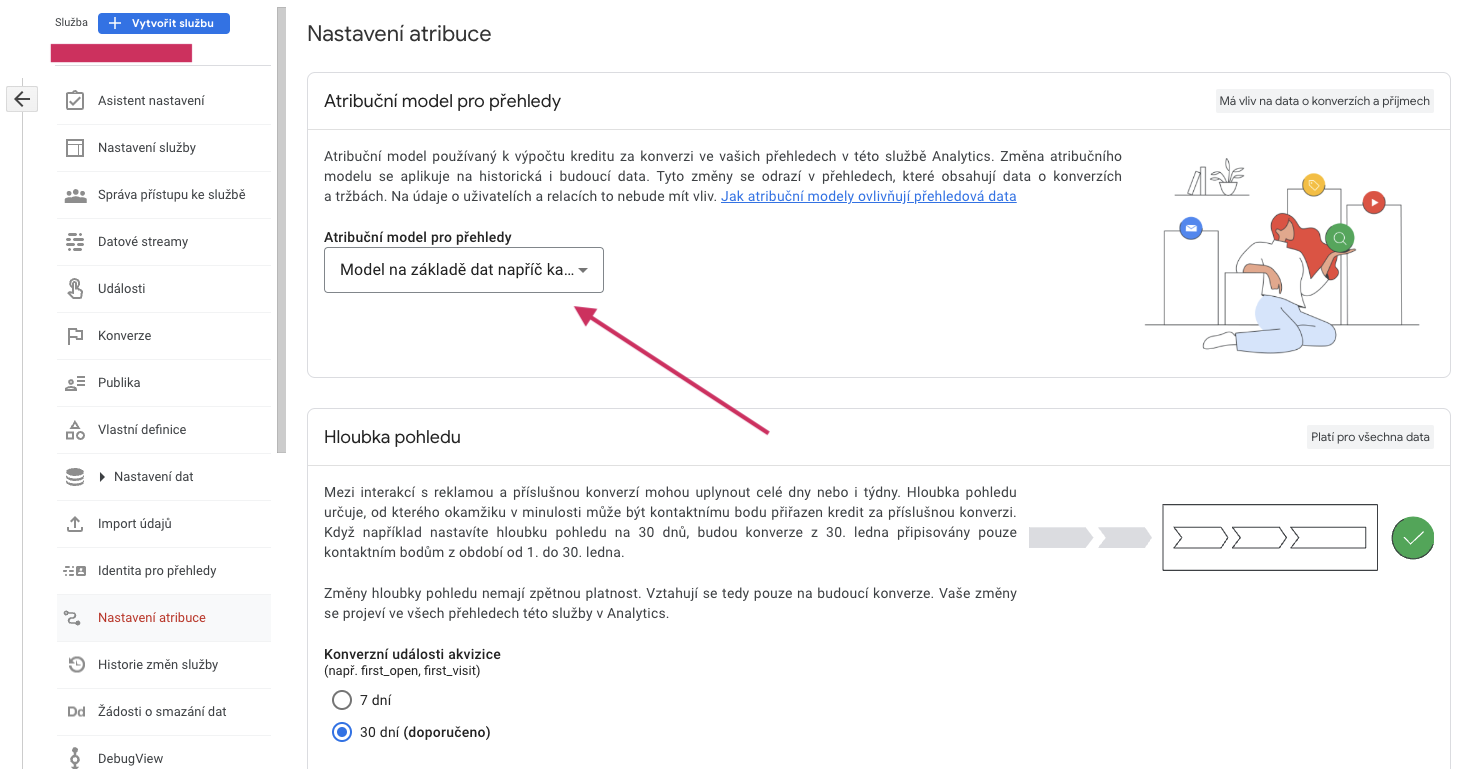Open Žádosti o smazání dat

(164, 712)
